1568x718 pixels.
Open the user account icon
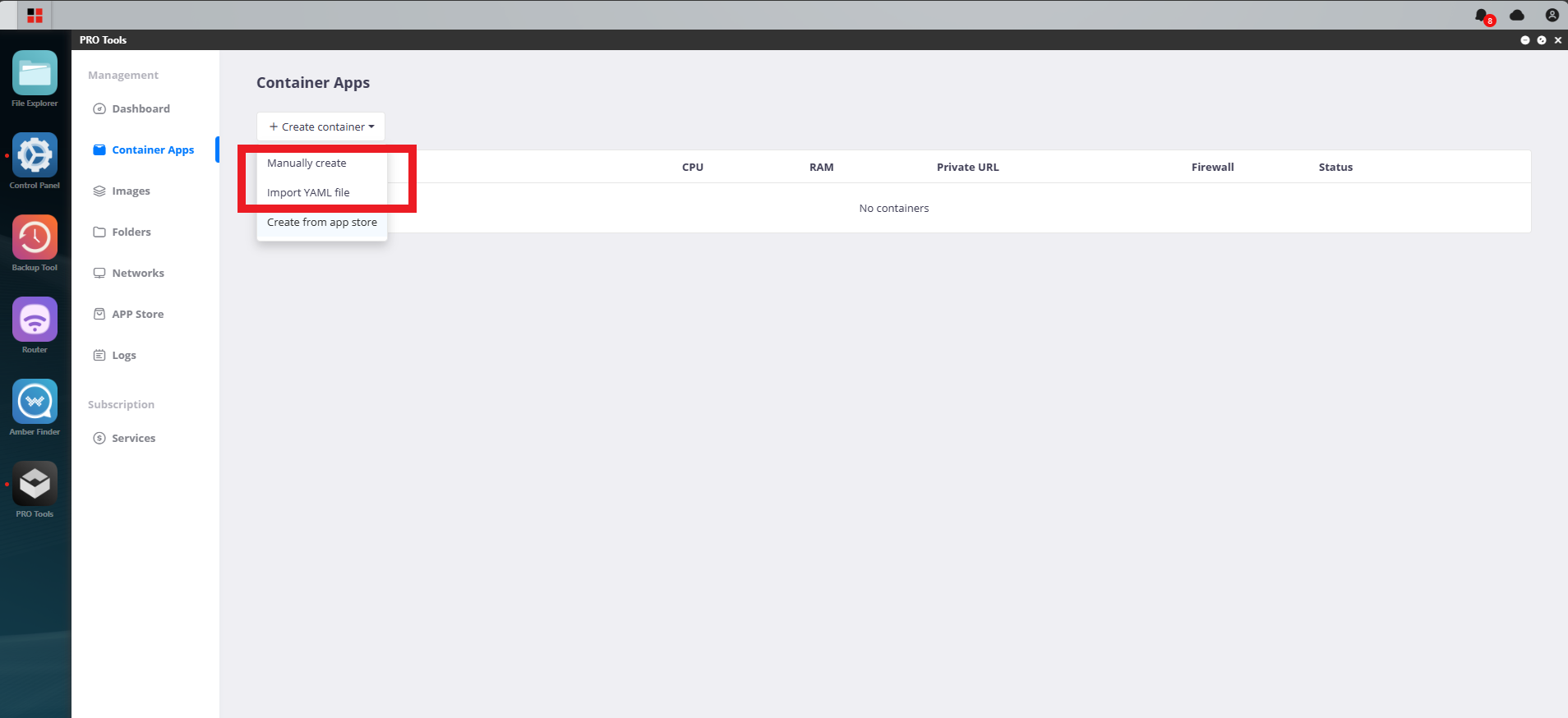(x=1552, y=15)
